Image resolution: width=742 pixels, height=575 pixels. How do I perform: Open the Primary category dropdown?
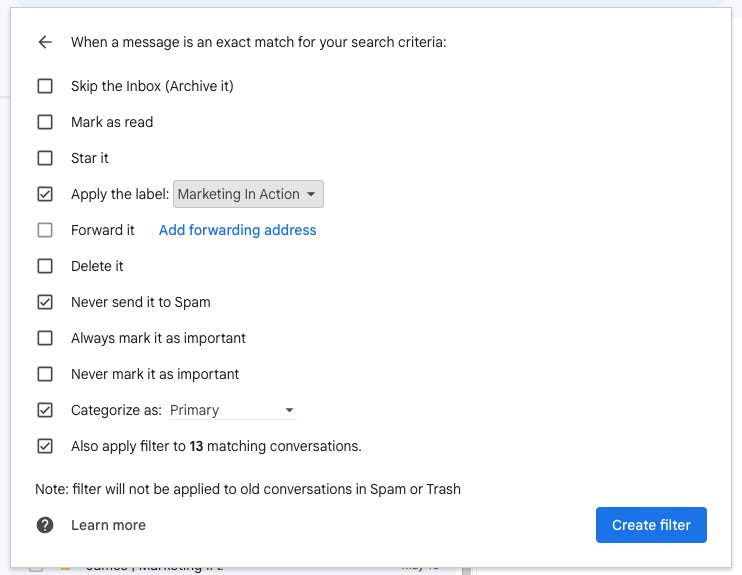click(x=232, y=410)
